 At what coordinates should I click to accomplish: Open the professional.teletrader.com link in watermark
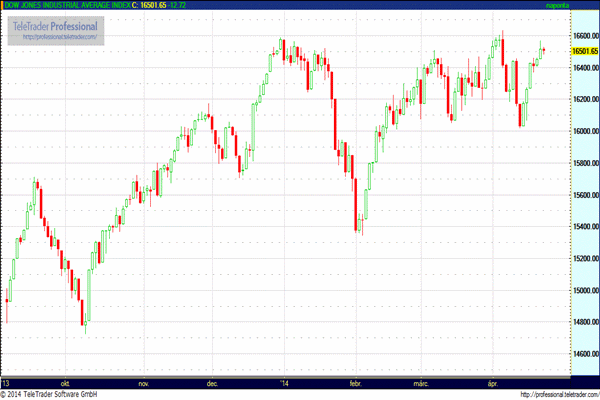[60, 37]
